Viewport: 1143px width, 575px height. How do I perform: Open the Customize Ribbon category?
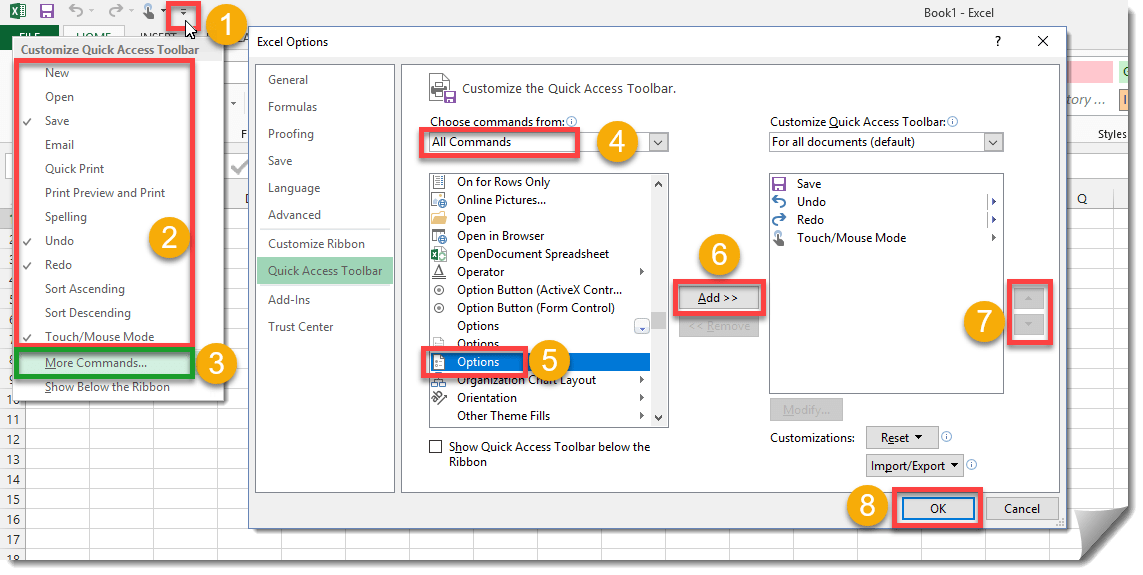(316, 244)
